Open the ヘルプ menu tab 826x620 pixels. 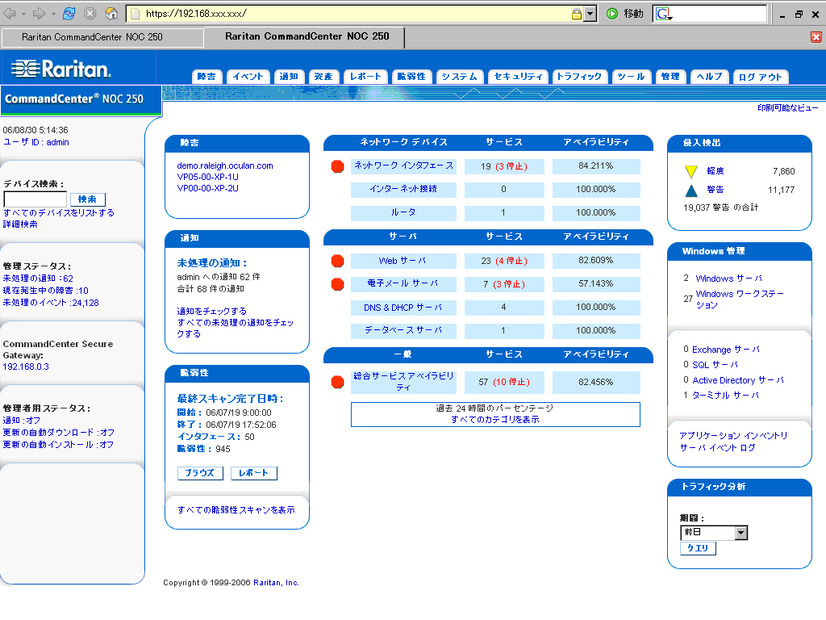point(709,76)
